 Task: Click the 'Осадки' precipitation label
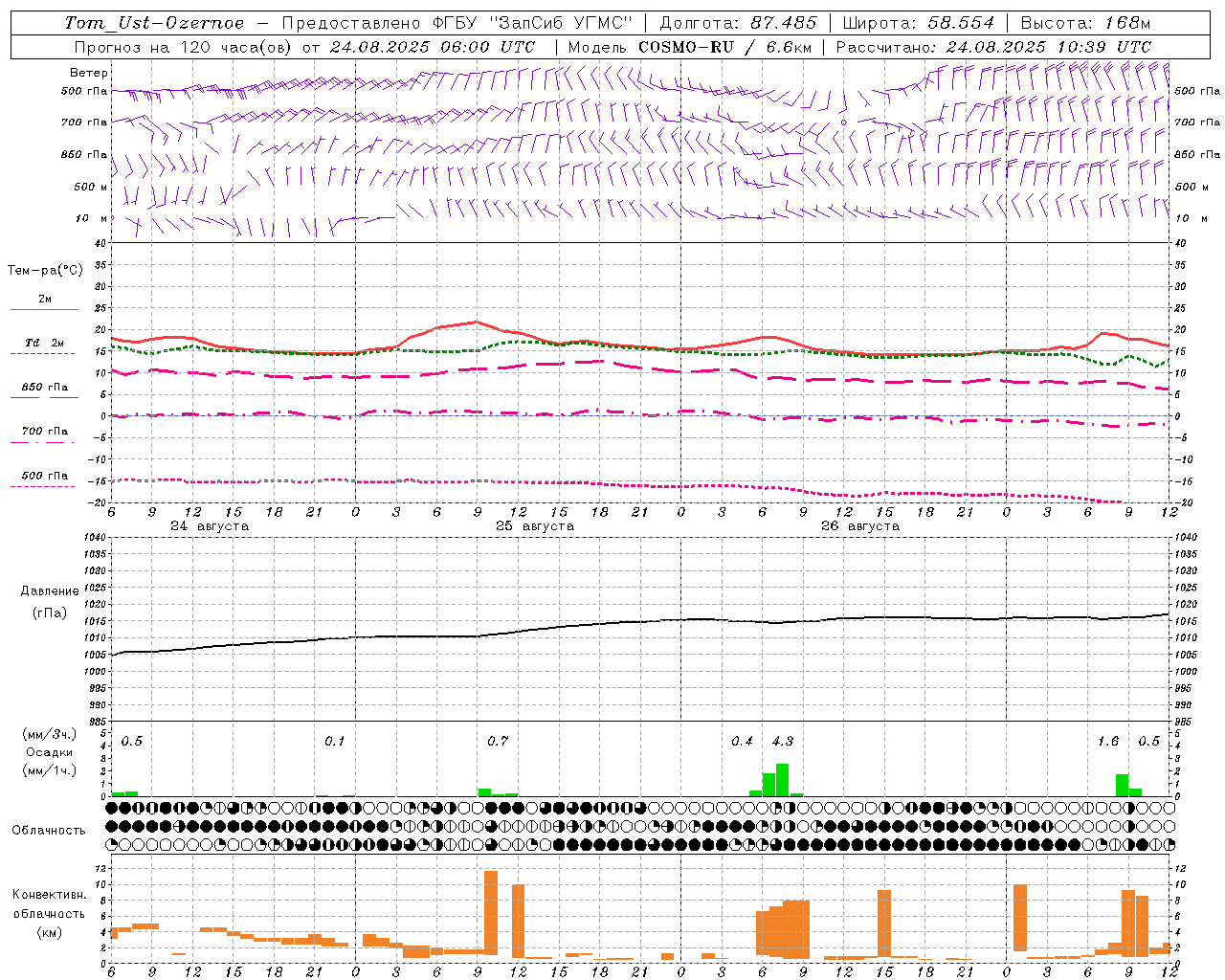[x=50, y=752]
